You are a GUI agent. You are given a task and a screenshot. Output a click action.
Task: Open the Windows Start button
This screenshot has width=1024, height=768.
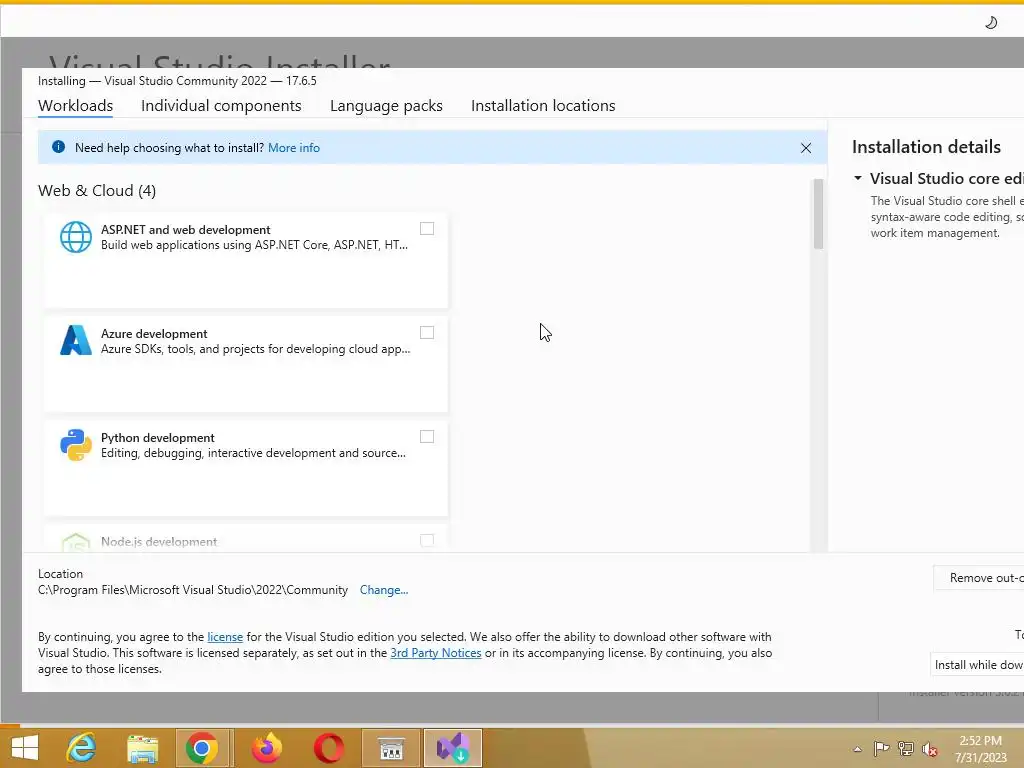click(x=25, y=748)
